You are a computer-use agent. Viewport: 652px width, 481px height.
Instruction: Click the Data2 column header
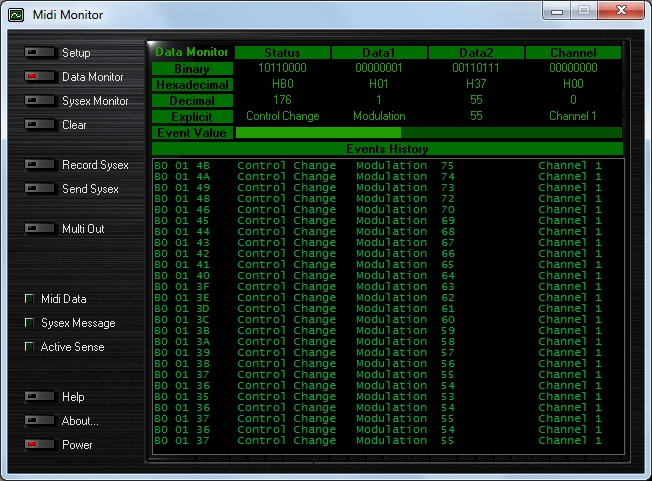coord(476,52)
